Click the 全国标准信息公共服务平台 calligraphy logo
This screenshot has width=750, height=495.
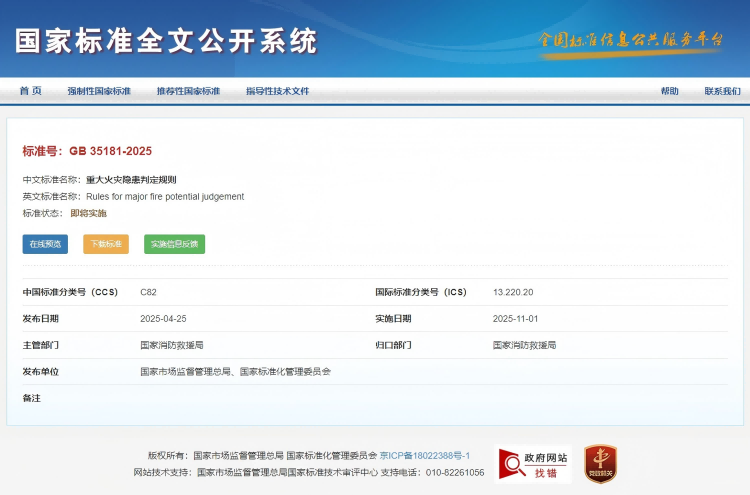tap(630, 40)
